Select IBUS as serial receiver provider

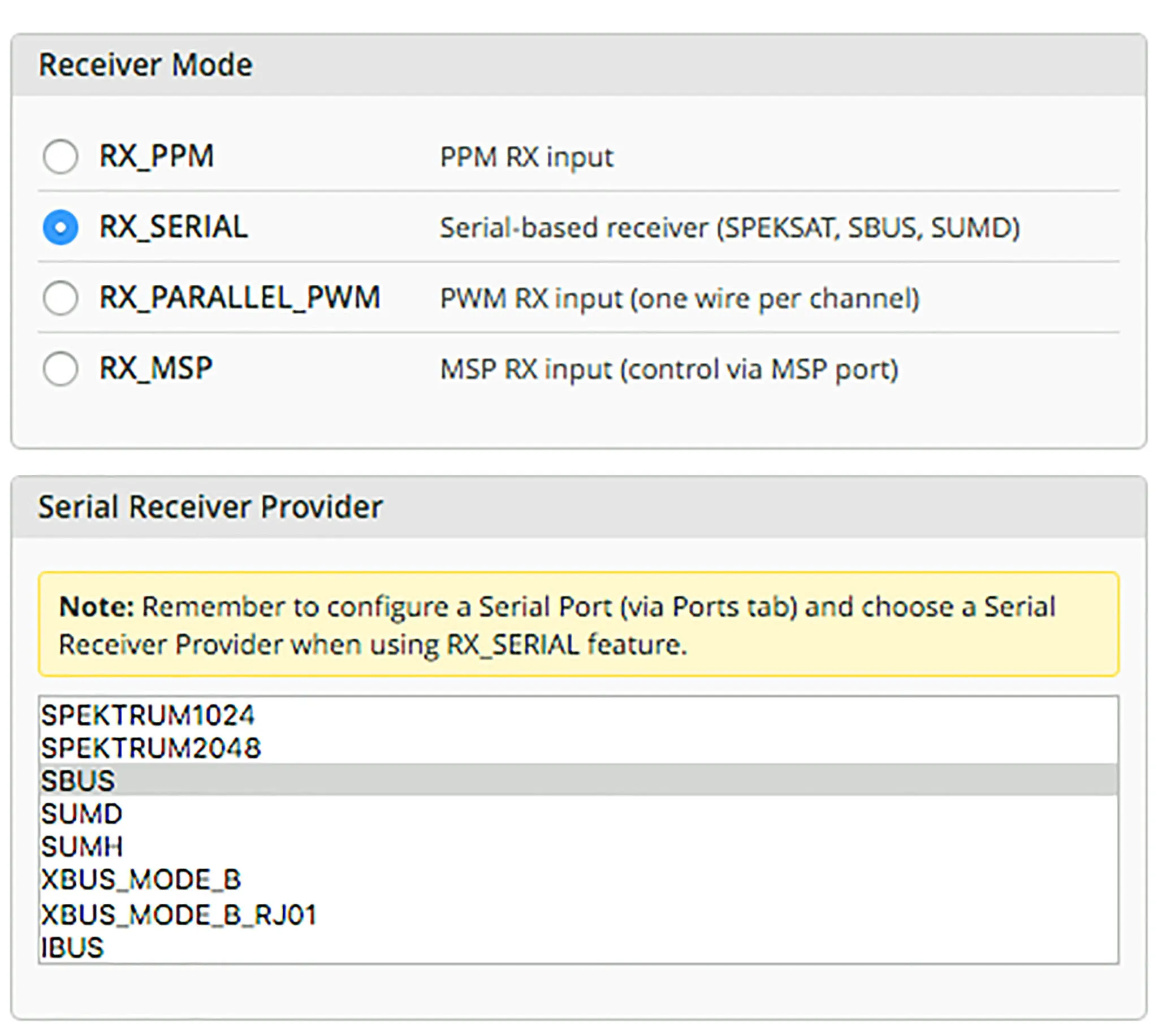72,948
